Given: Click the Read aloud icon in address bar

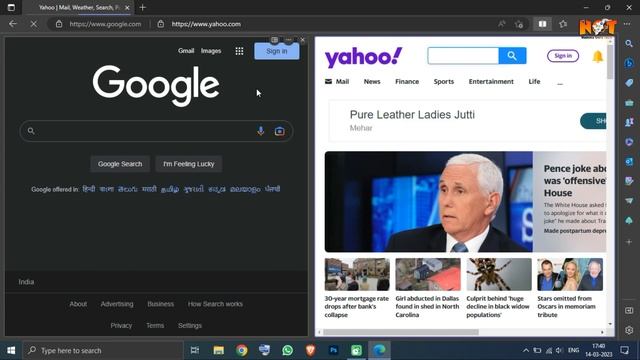Looking at the screenshot, I should click(501, 24).
